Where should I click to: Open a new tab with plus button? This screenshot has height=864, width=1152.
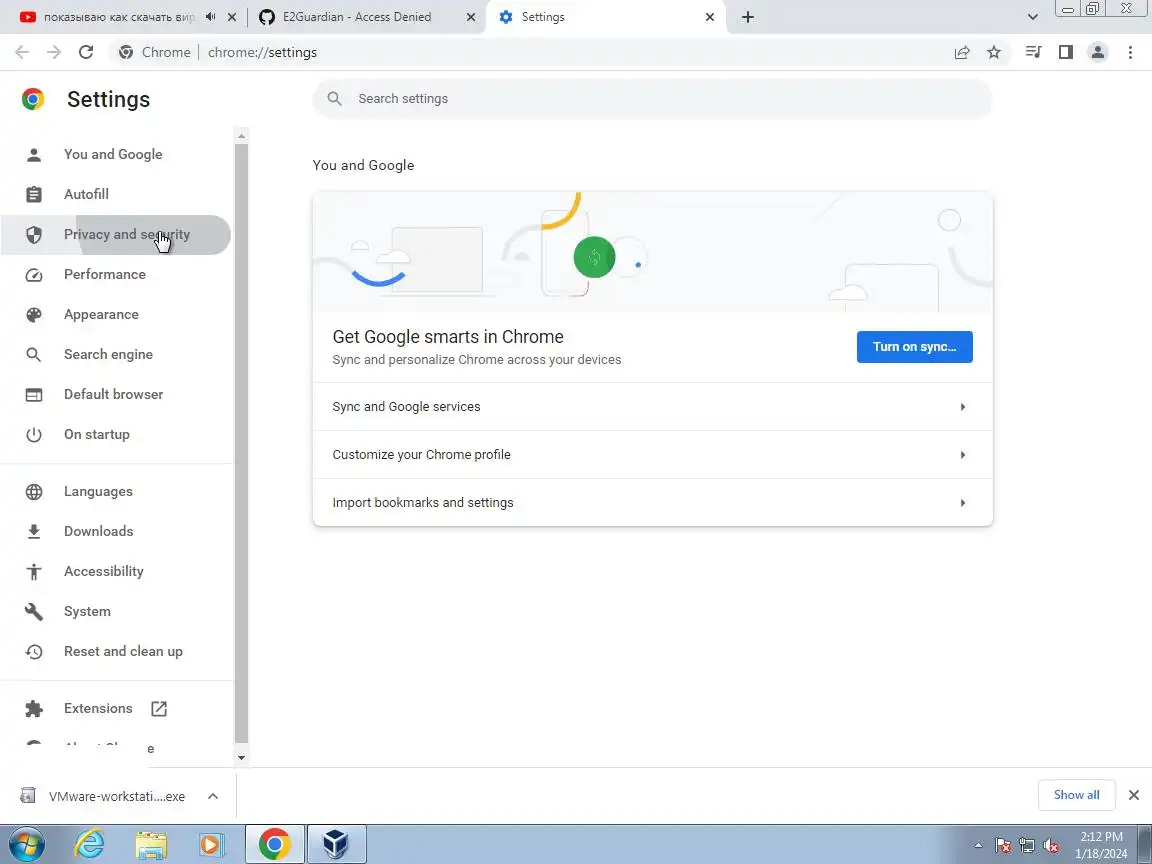pyautogui.click(x=748, y=17)
